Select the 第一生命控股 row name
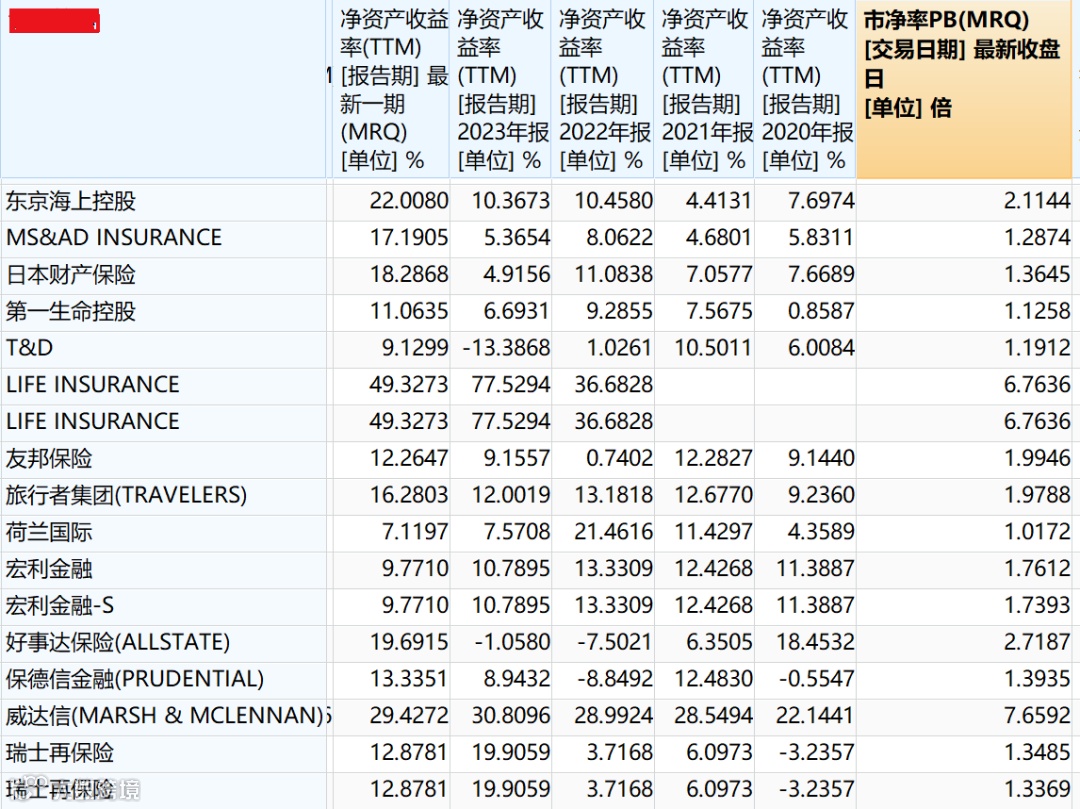 coord(71,311)
